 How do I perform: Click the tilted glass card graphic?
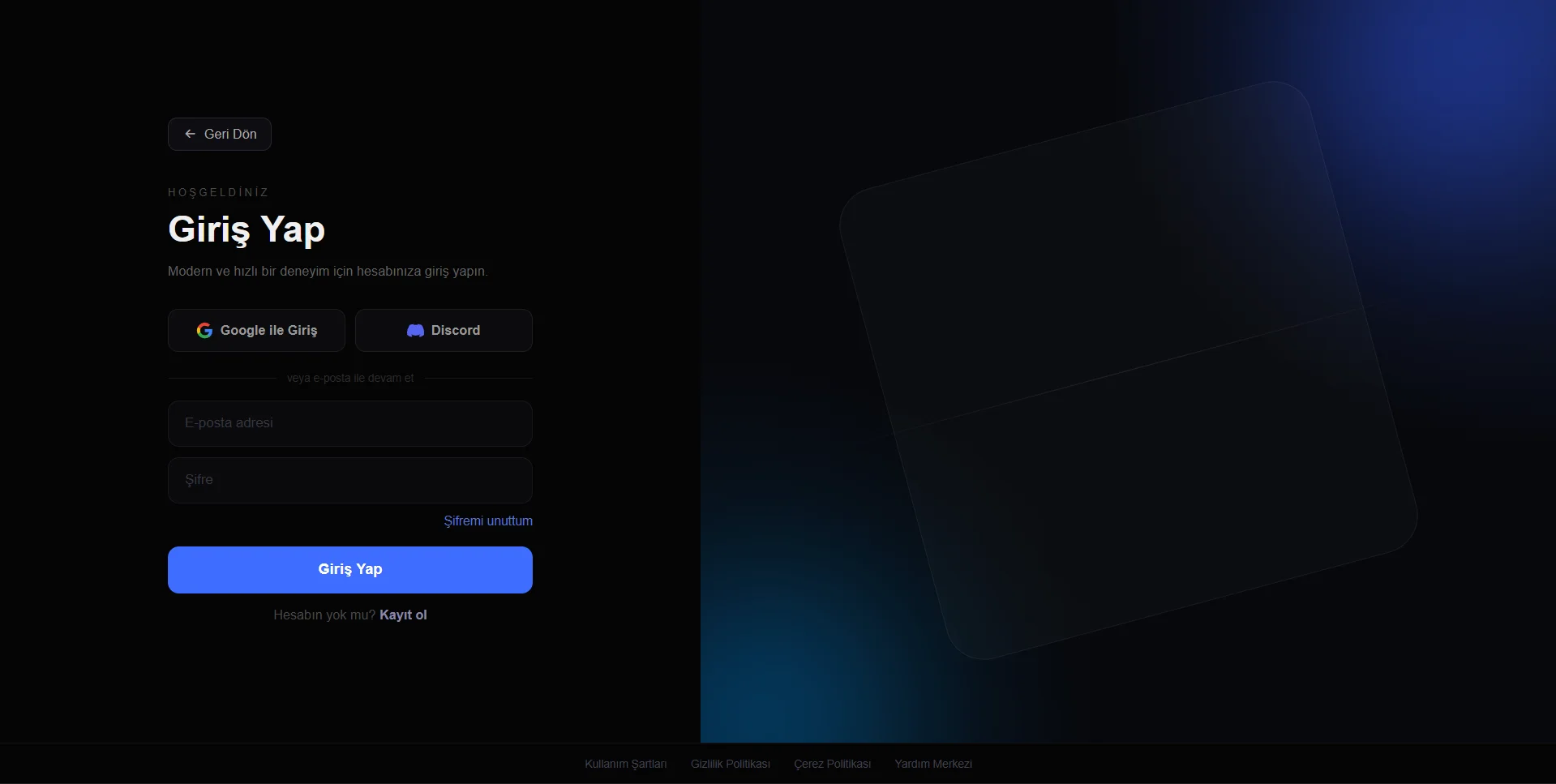coord(1128,370)
